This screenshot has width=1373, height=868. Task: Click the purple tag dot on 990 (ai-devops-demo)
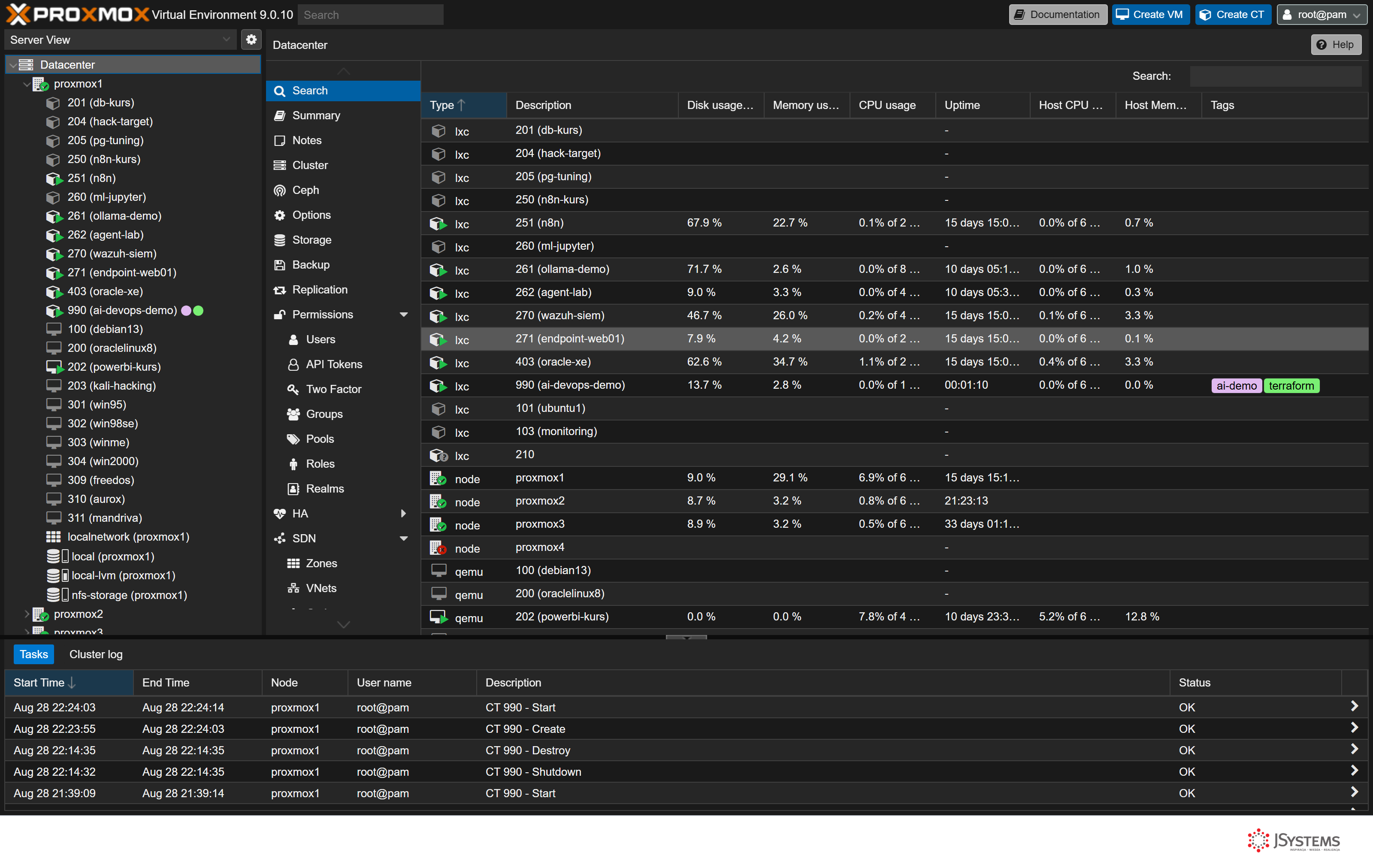pos(186,311)
